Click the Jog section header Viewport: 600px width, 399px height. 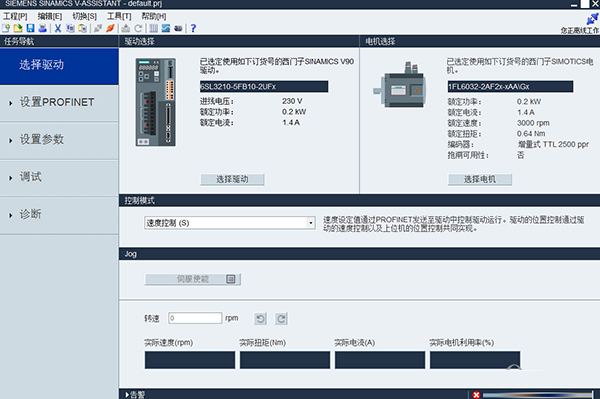[x=359, y=254]
